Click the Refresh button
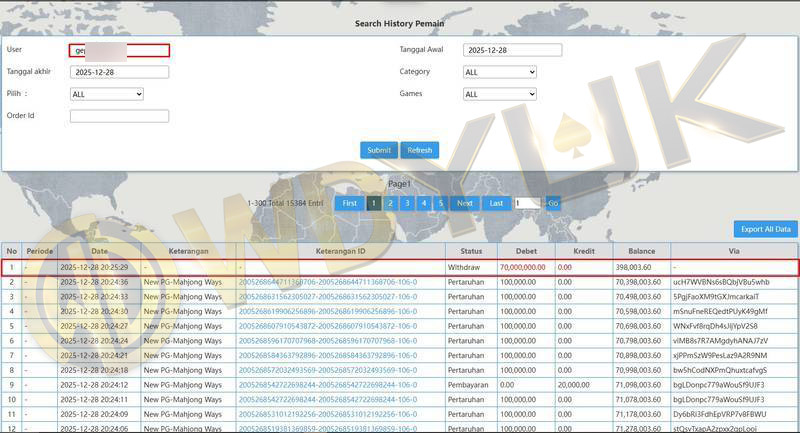This screenshot has width=800, height=433. tap(420, 150)
